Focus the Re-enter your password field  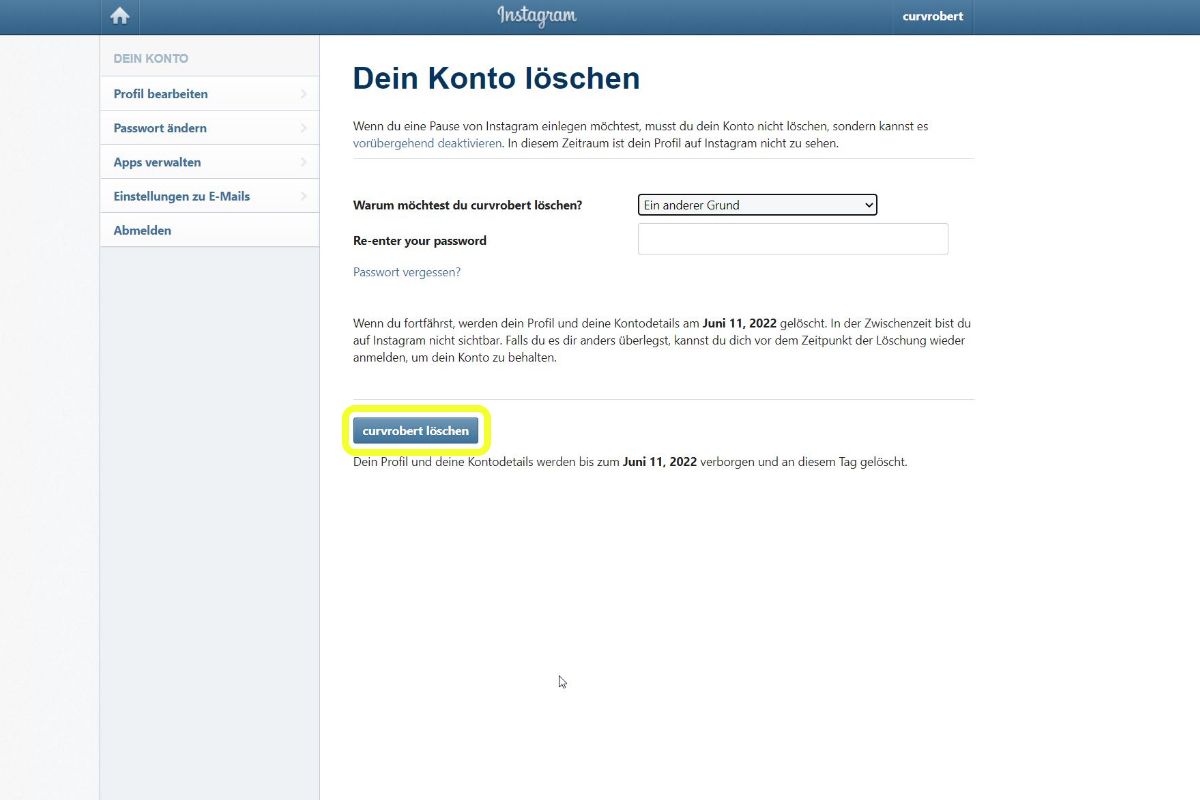tap(792, 239)
